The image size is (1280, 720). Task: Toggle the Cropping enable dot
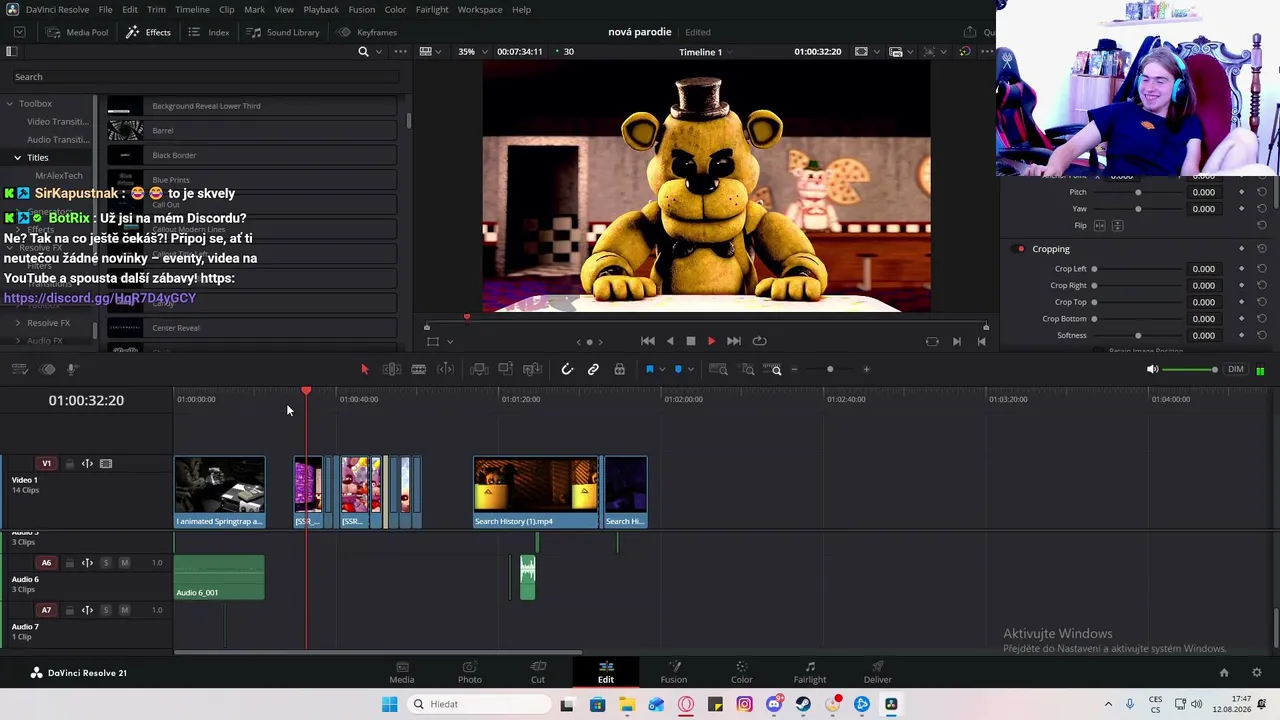click(x=1020, y=249)
